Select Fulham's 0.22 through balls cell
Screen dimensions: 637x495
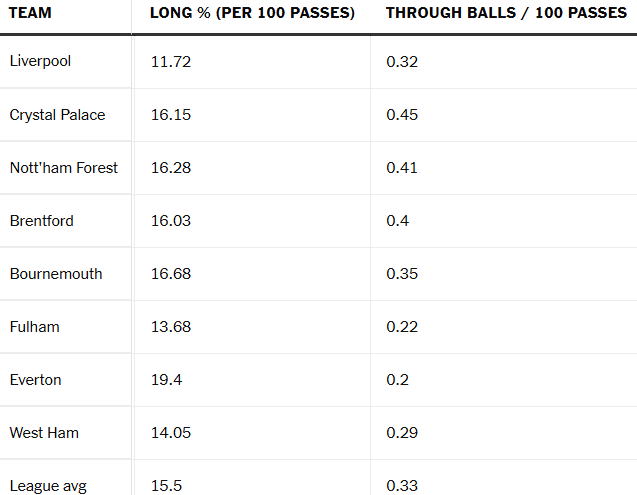(401, 327)
